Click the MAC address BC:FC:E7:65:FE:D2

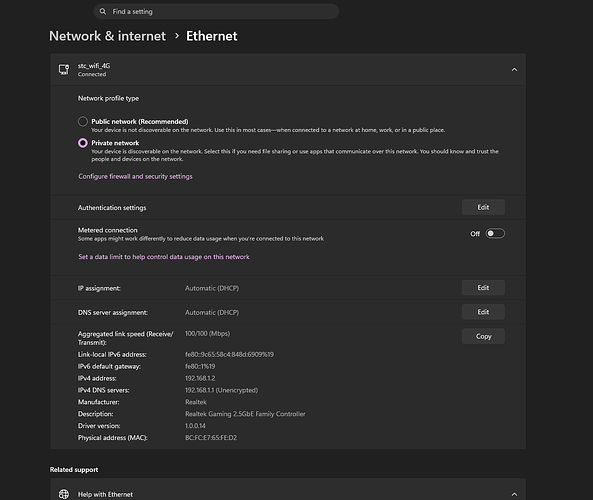click(211, 438)
